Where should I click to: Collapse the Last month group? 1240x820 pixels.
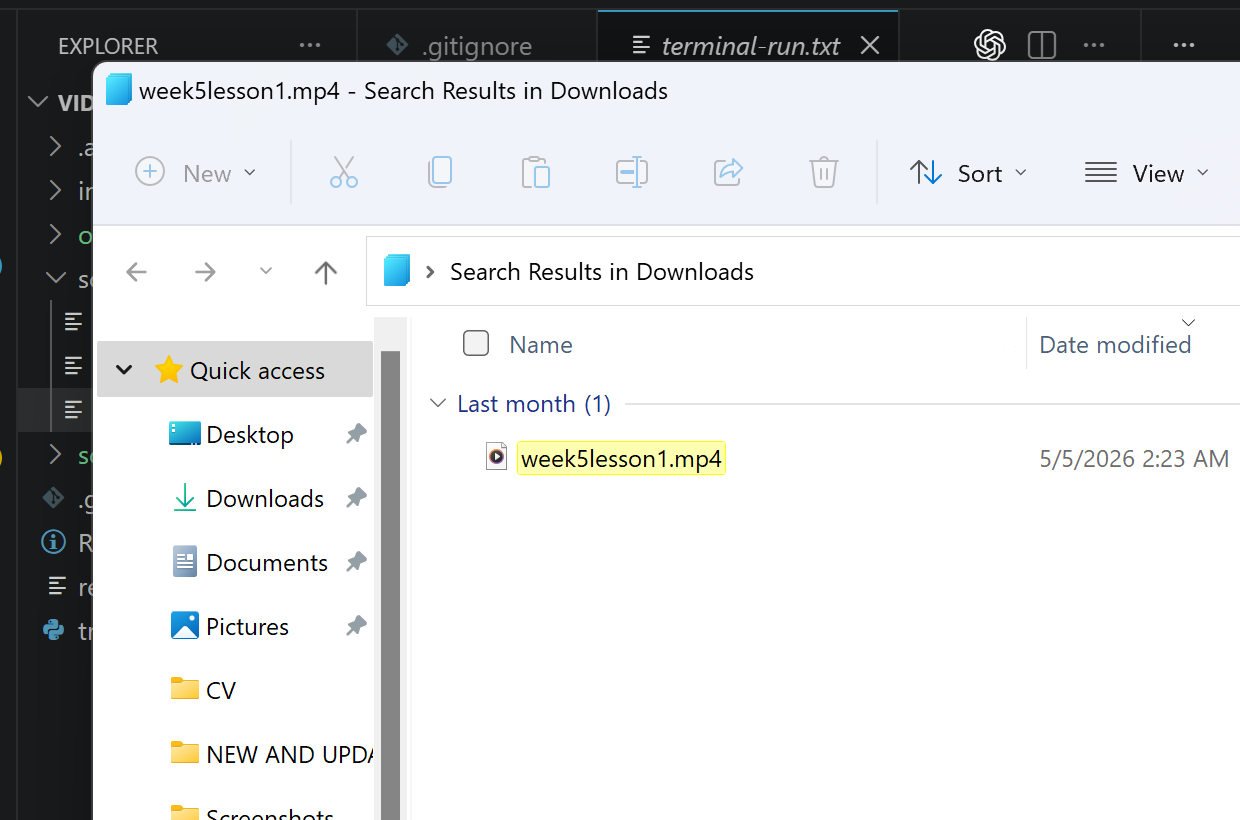click(x=438, y=403)
